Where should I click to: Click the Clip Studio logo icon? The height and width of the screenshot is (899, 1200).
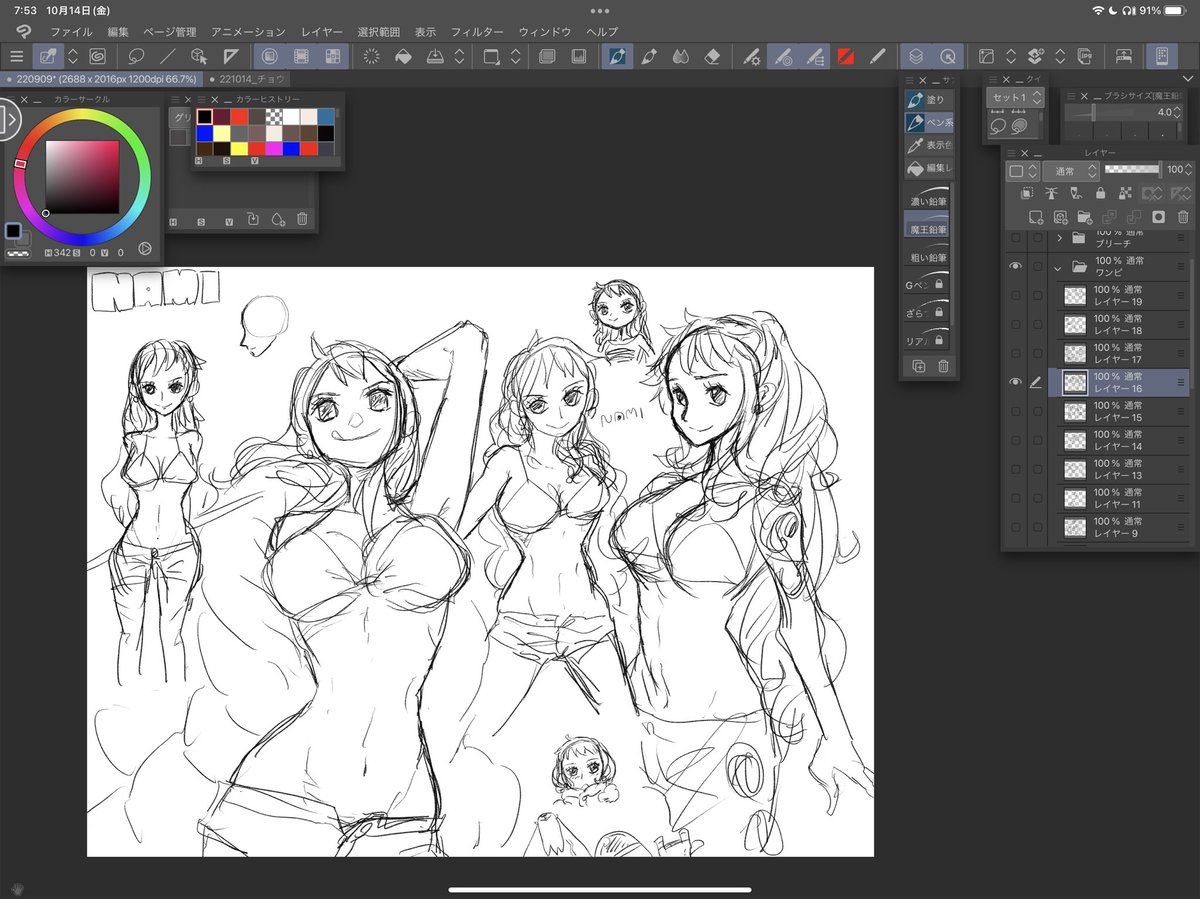(23, 31)
